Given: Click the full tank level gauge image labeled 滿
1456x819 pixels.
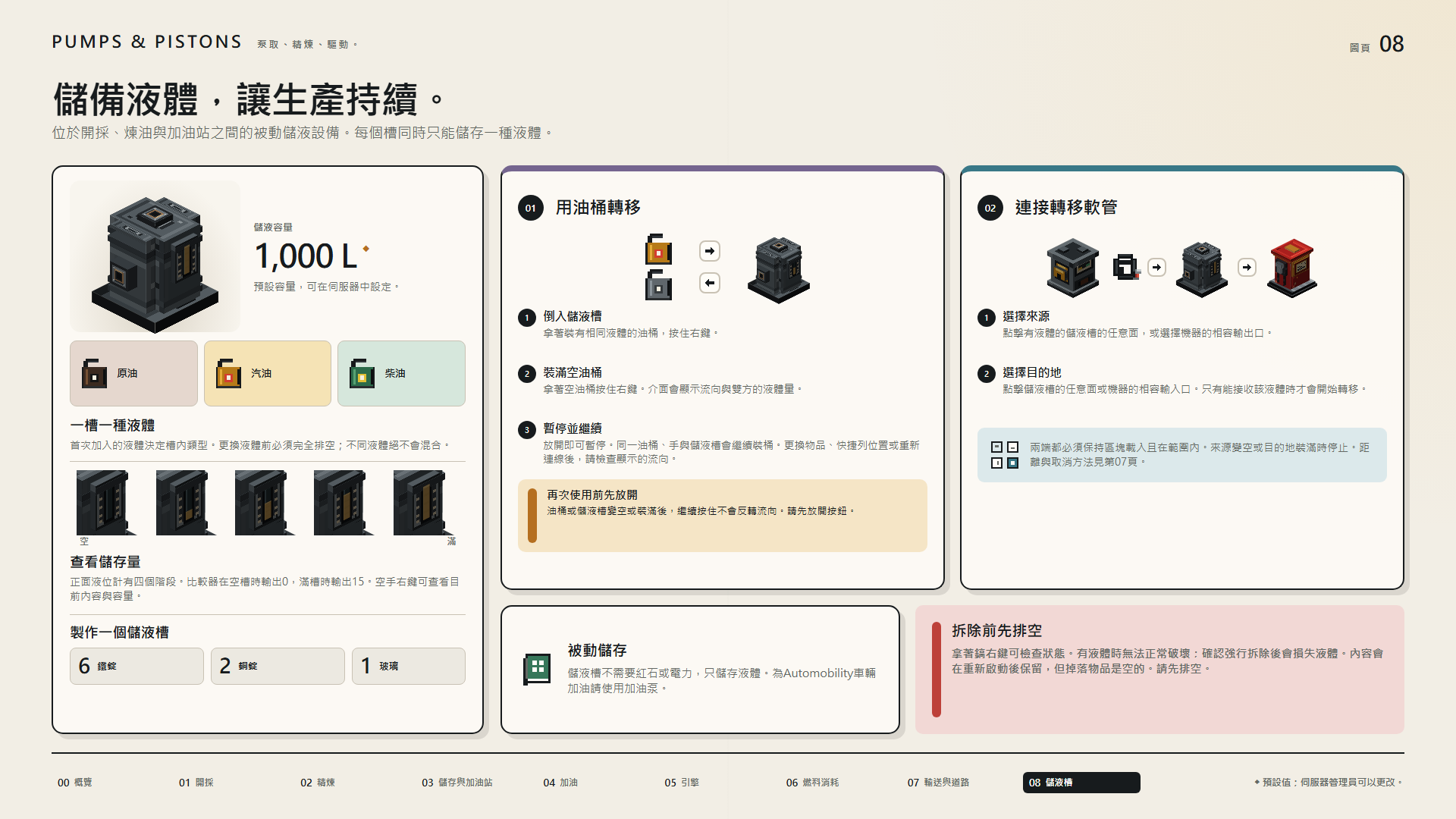Looking at the screenshot, I should point(422,503).
